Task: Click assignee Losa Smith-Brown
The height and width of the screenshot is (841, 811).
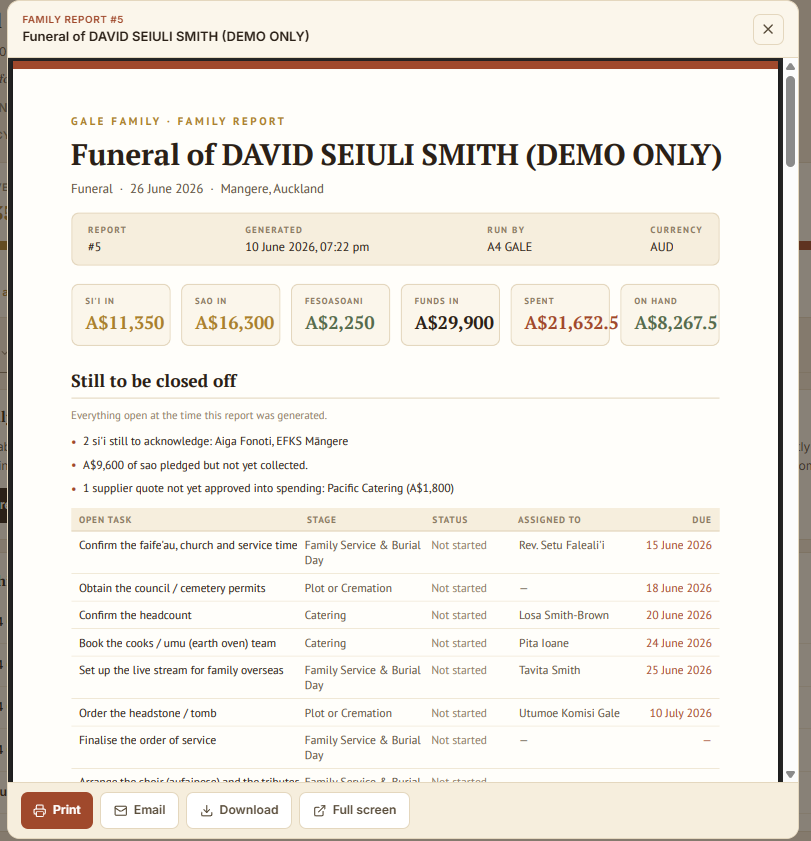Action: [564, 615]
